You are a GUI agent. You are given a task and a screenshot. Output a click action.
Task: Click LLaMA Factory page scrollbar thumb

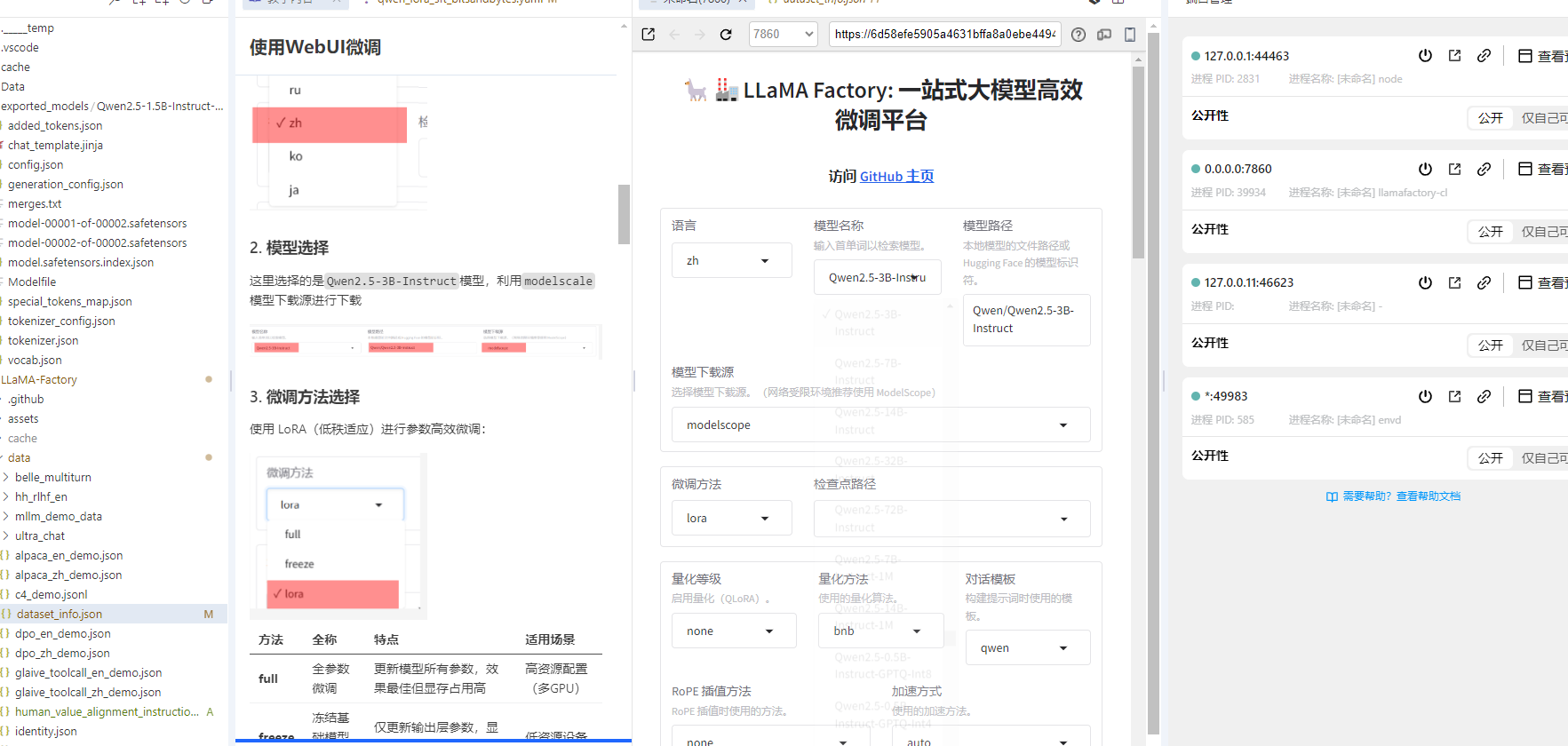click(x=1139, y=163)
